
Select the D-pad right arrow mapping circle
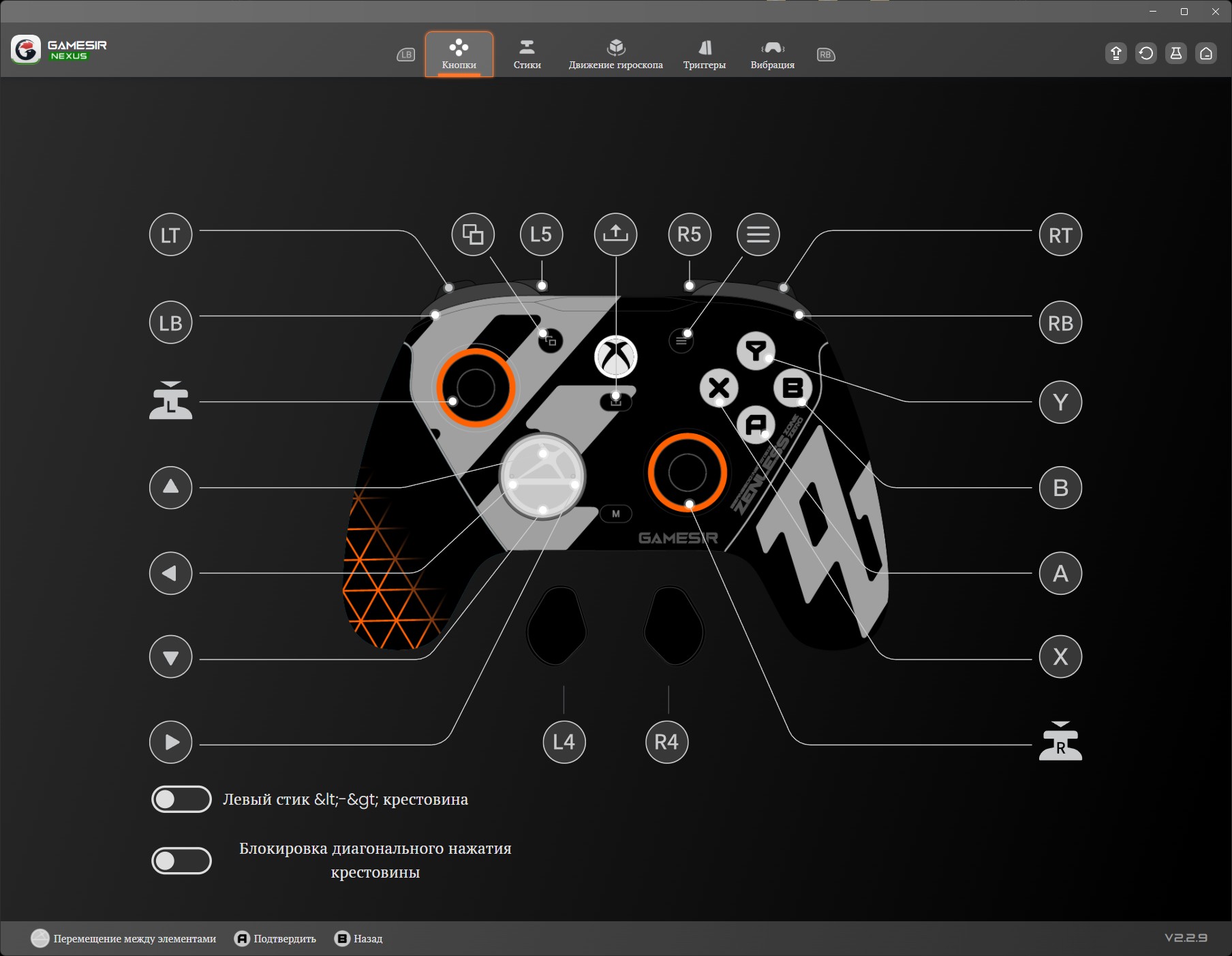click(x=170, y=742)
